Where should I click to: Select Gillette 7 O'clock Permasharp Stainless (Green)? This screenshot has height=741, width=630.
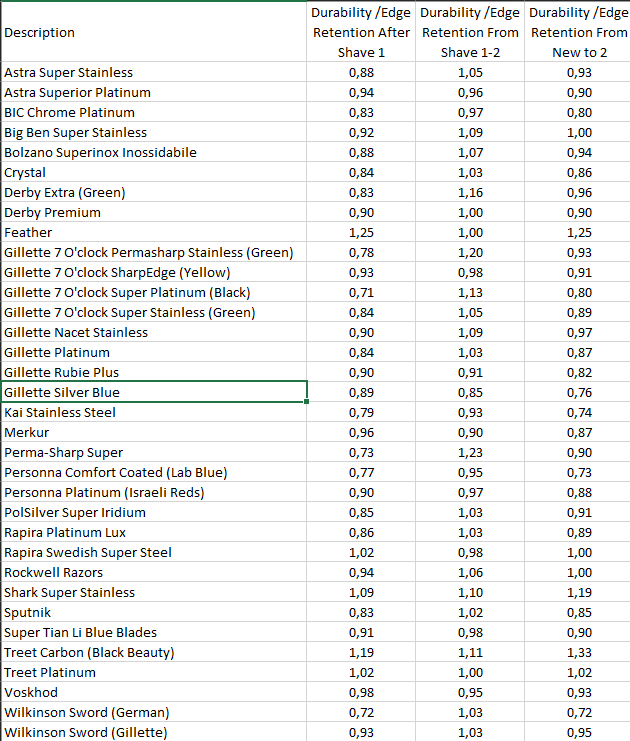tap(154, 252)
